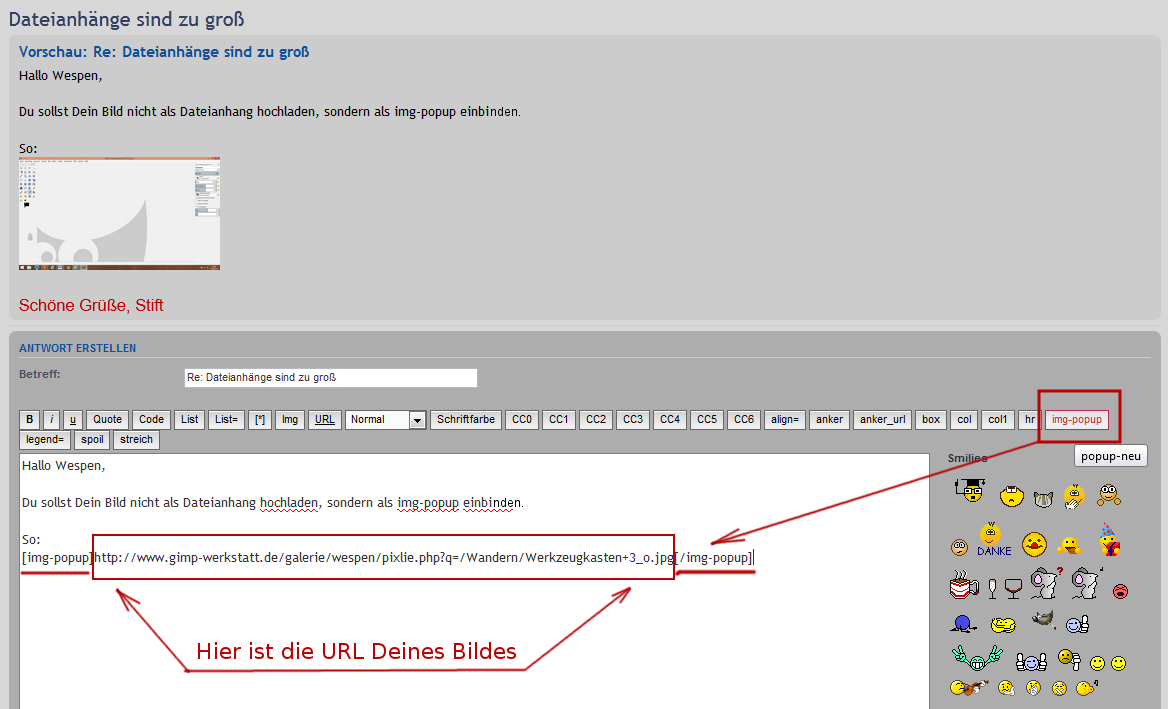Insert the graduation cap professor smiley
Screen dimensions: 1168x709
coord(970,491)
